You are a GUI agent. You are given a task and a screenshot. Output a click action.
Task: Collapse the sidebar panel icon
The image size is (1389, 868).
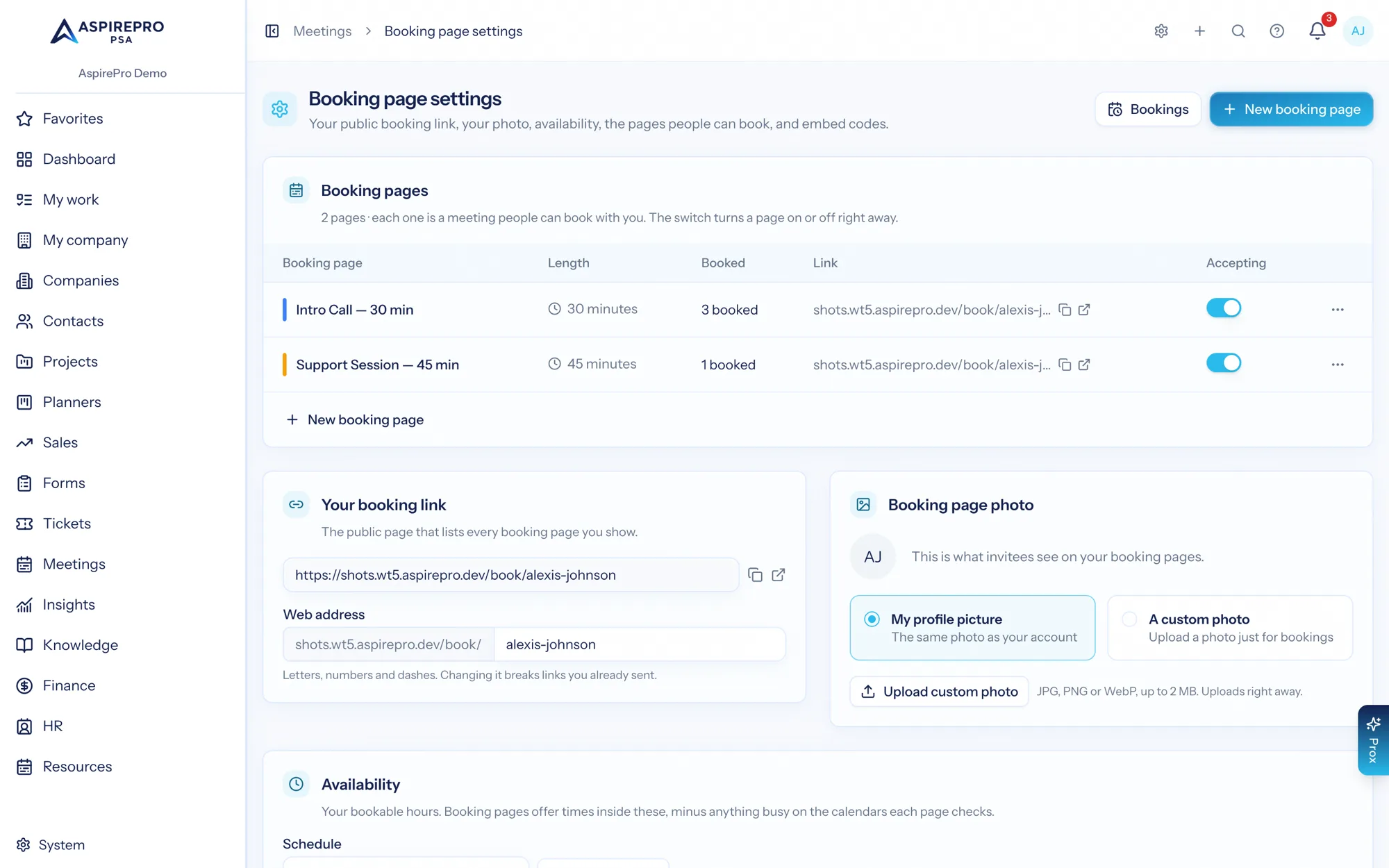(x=272, y=31)
